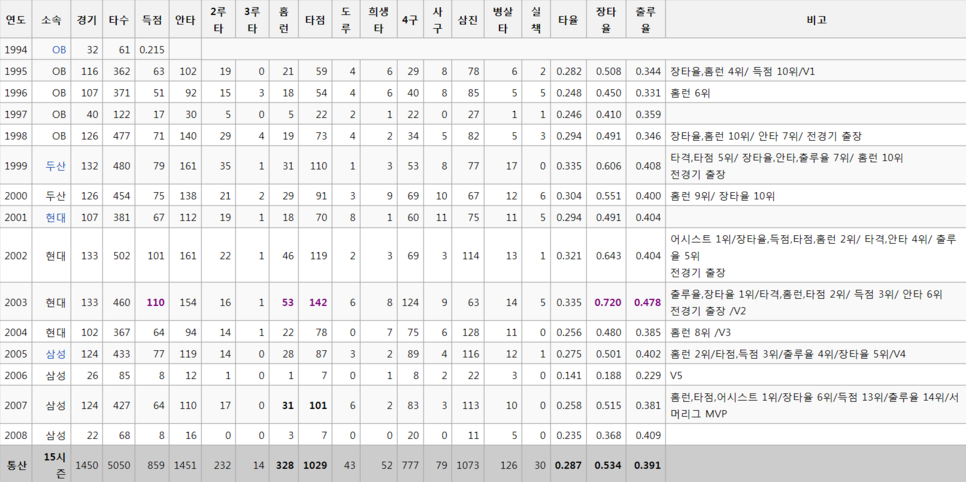The width and height of the screenshot is (966, 482).
Task: Select the 출루율 column header
Action: [645, 20]
